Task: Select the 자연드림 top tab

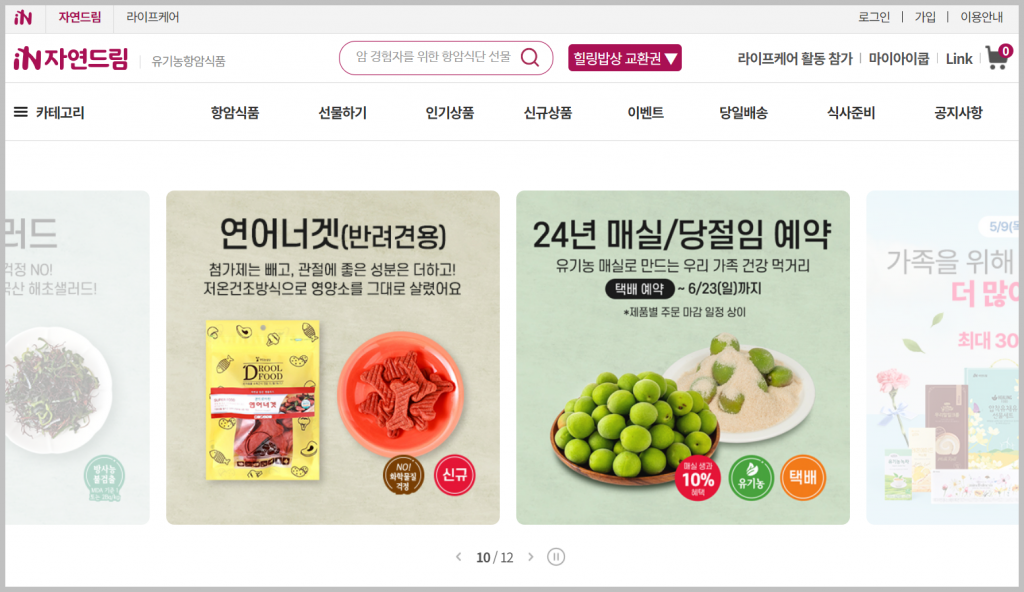Action: click(80, 17)
